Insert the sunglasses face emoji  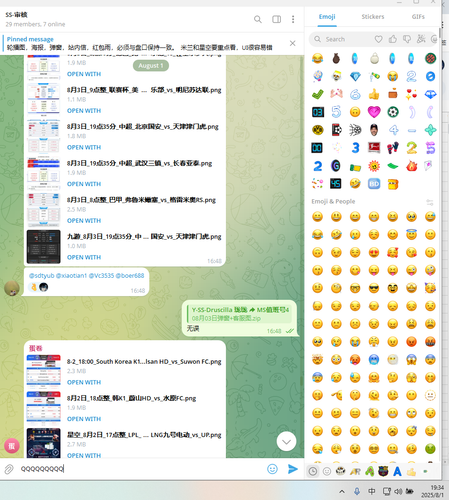tap(374, 288)
